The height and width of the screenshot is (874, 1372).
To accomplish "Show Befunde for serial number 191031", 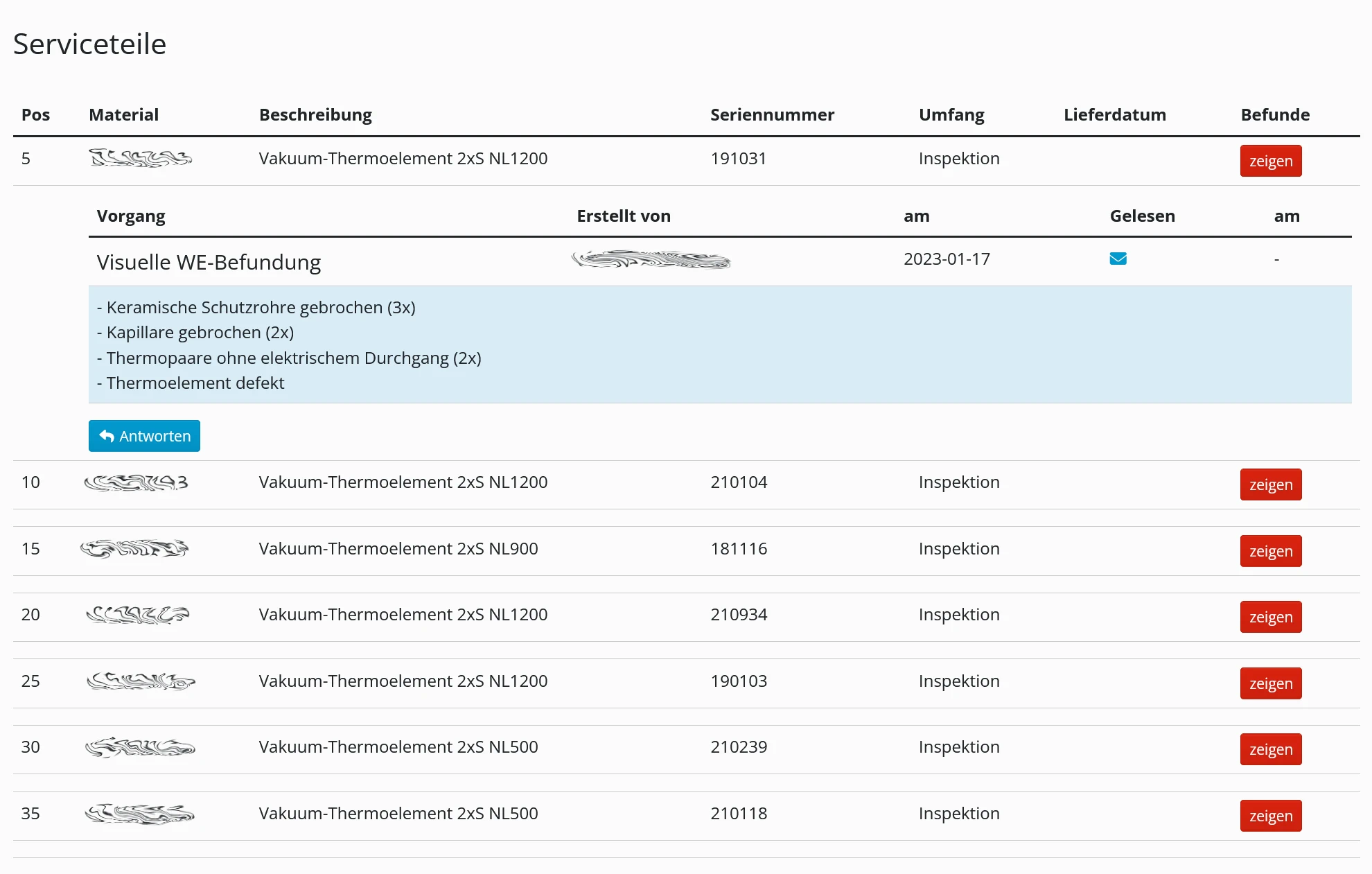I will (x=1271, y=161).
